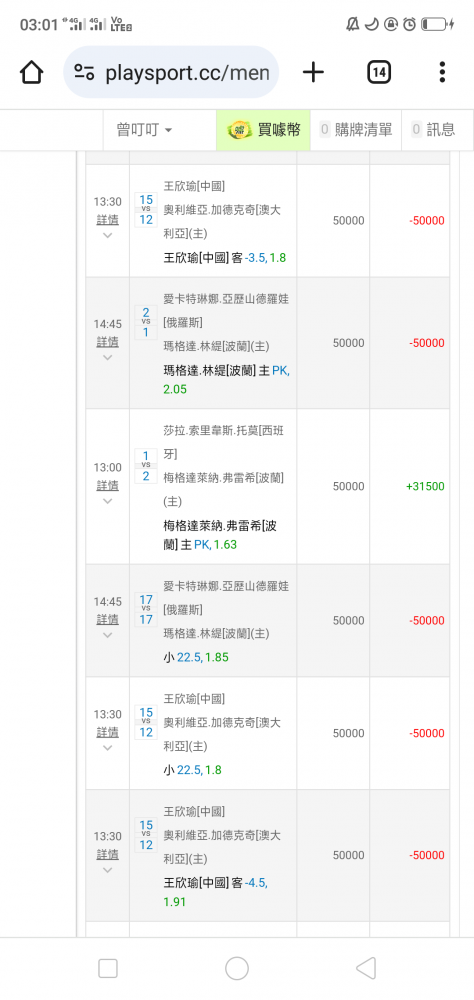Open the 購牌清單 tab
The width and height of the screenshot is (474, 1000).
356,130
